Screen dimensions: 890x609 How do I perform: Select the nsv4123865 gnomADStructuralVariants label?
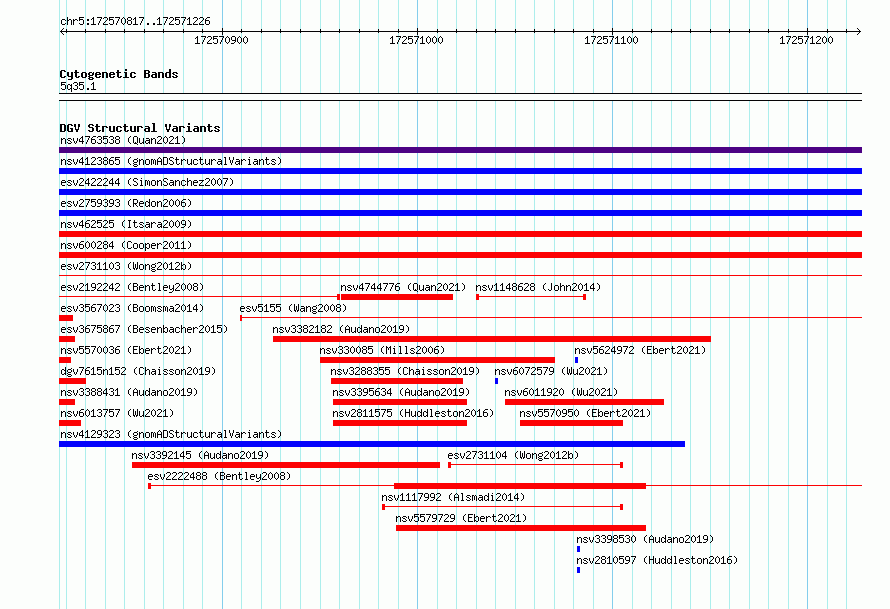[x=171, y=161]
